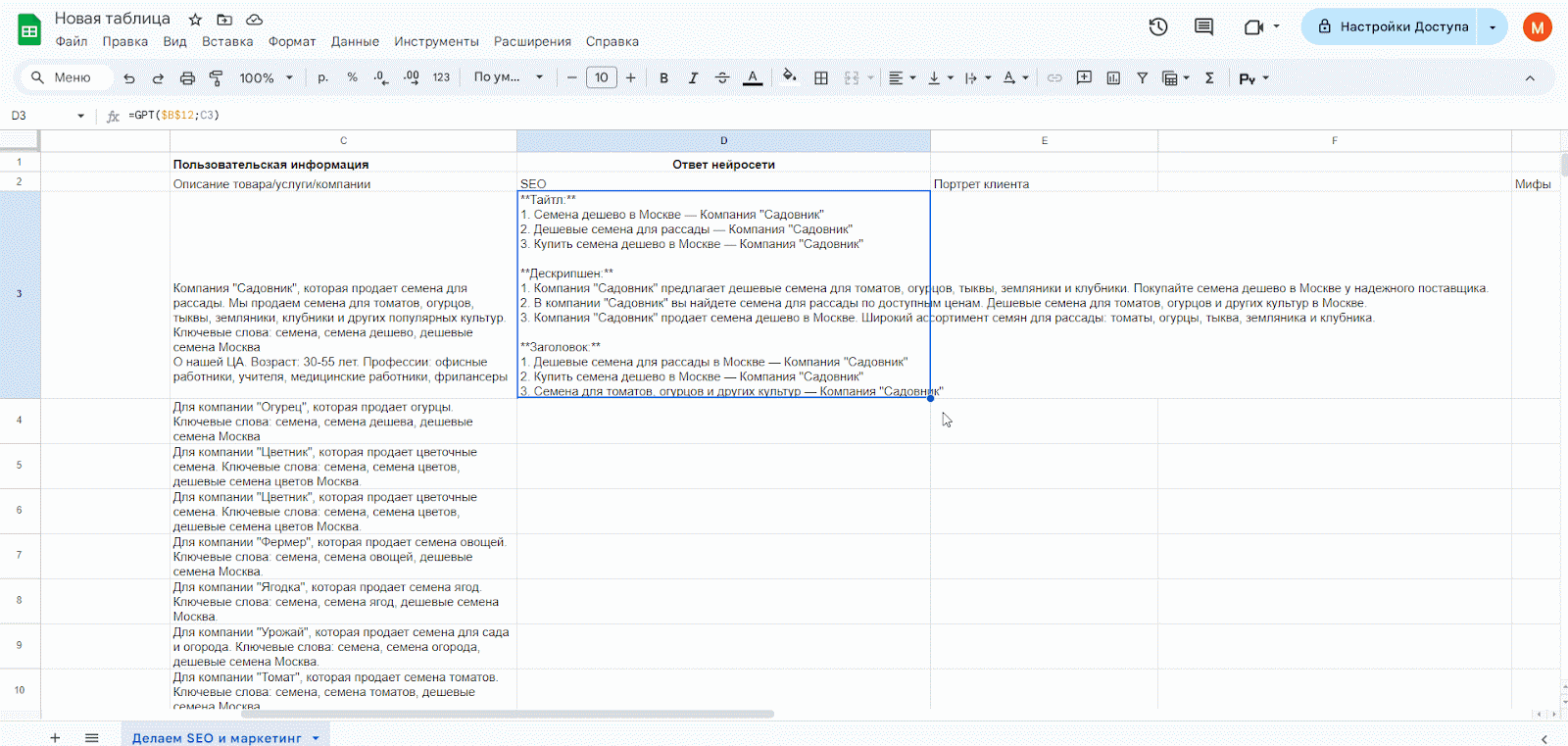This screenshot has width=1568, height=746.
Task: Print the spreadsheet
Action: (x=187, y=78)
